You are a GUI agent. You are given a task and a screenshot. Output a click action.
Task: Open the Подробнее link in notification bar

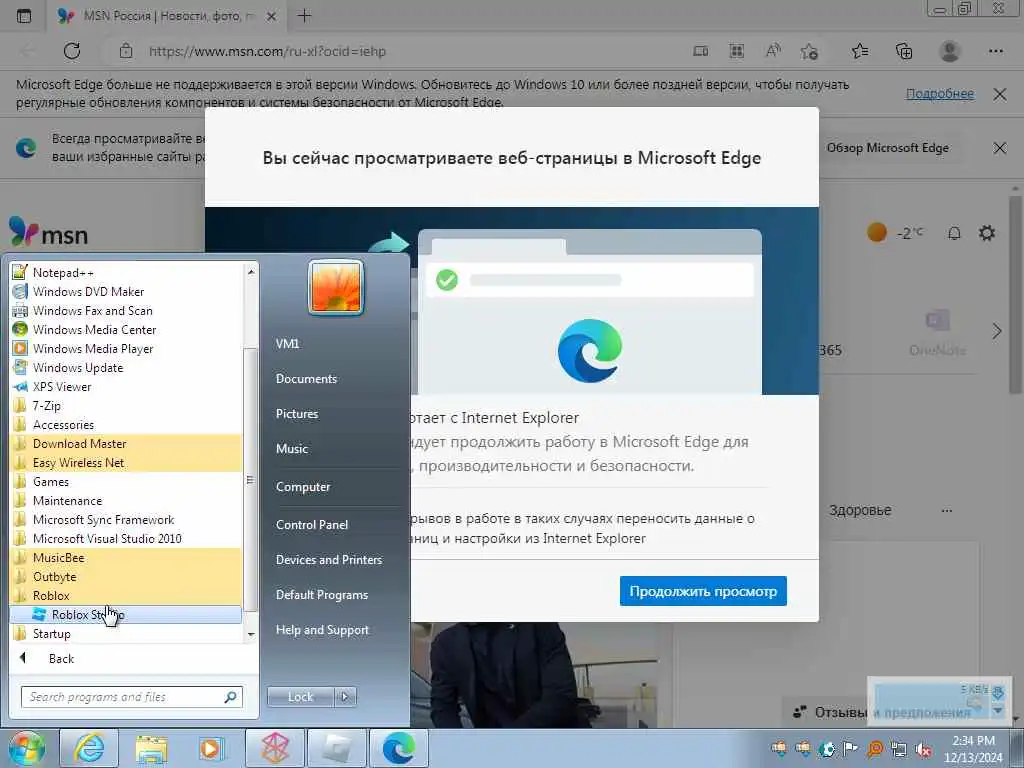tap(940, 93)
